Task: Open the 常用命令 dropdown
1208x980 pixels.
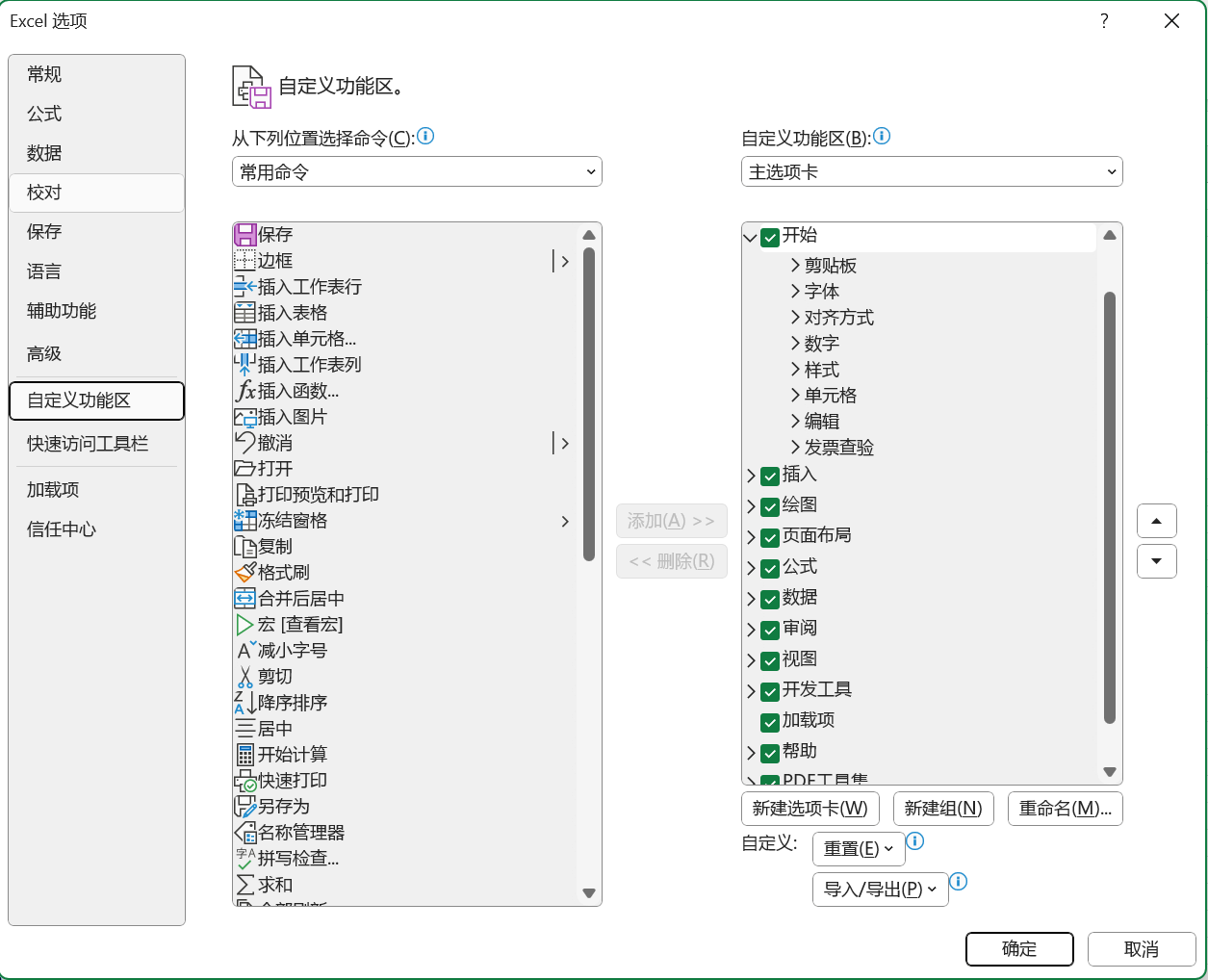Action: pyautogui.click(x=417, y=171)
